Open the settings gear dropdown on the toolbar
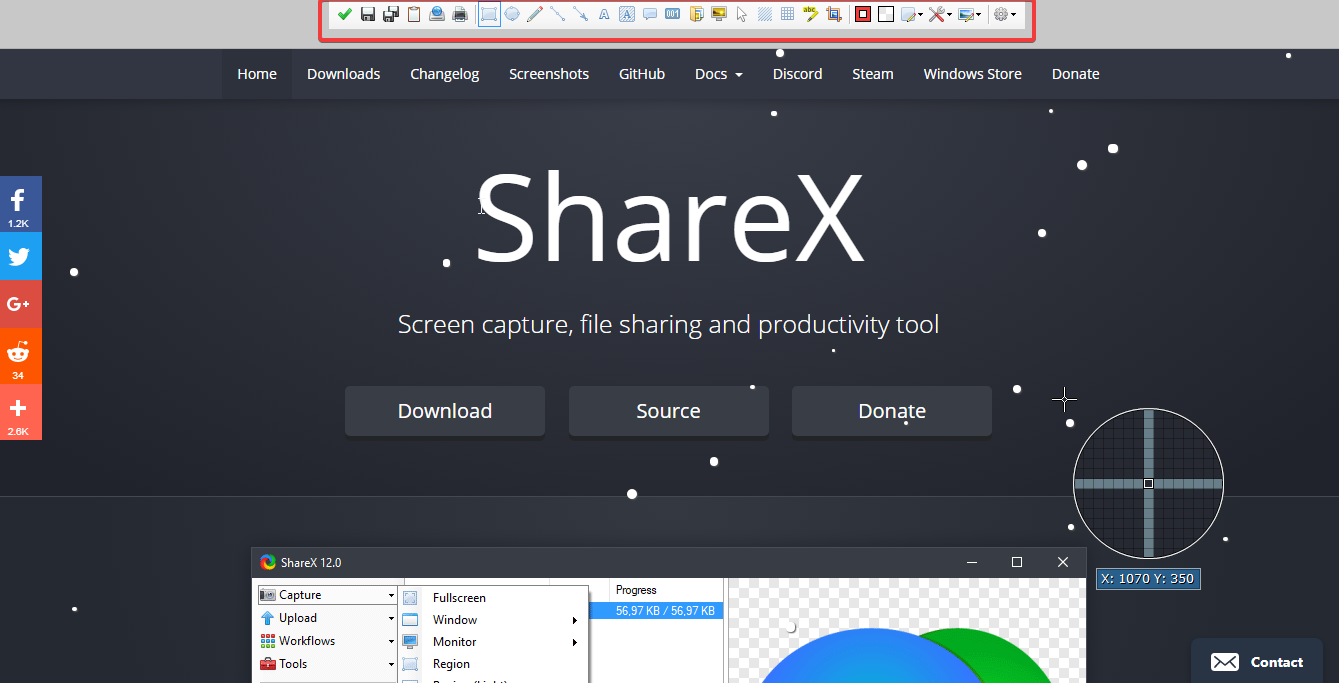 coord(1003,14)
